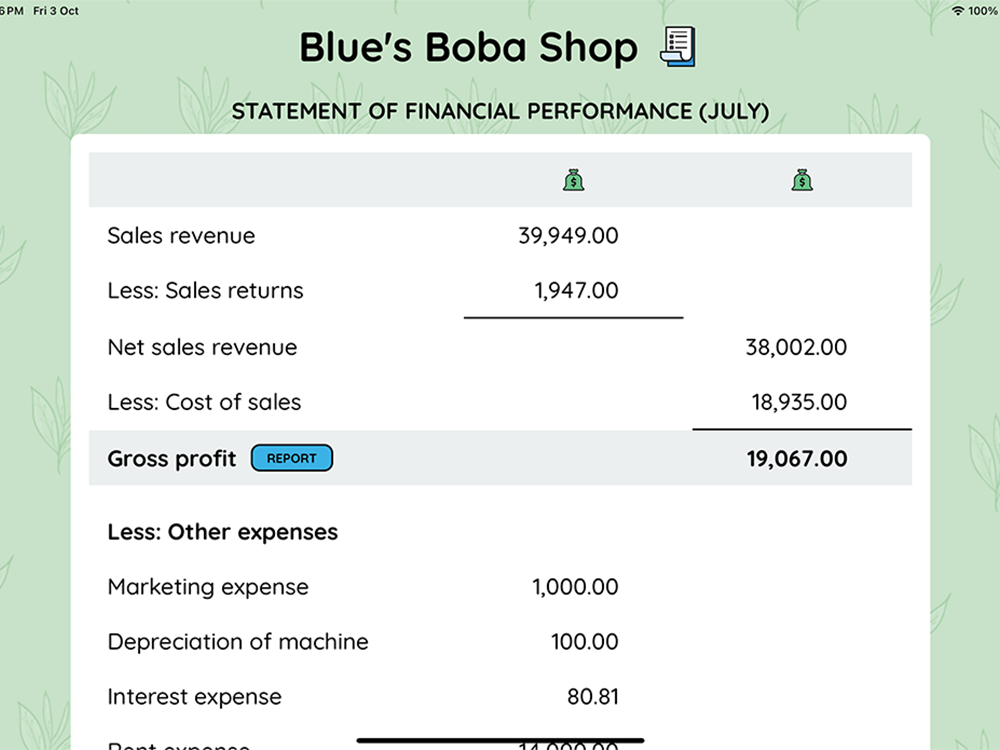Screen dimensions: 1000x750
Task: Tap the Less: Cost of sales label
Action: click(204, 402)
